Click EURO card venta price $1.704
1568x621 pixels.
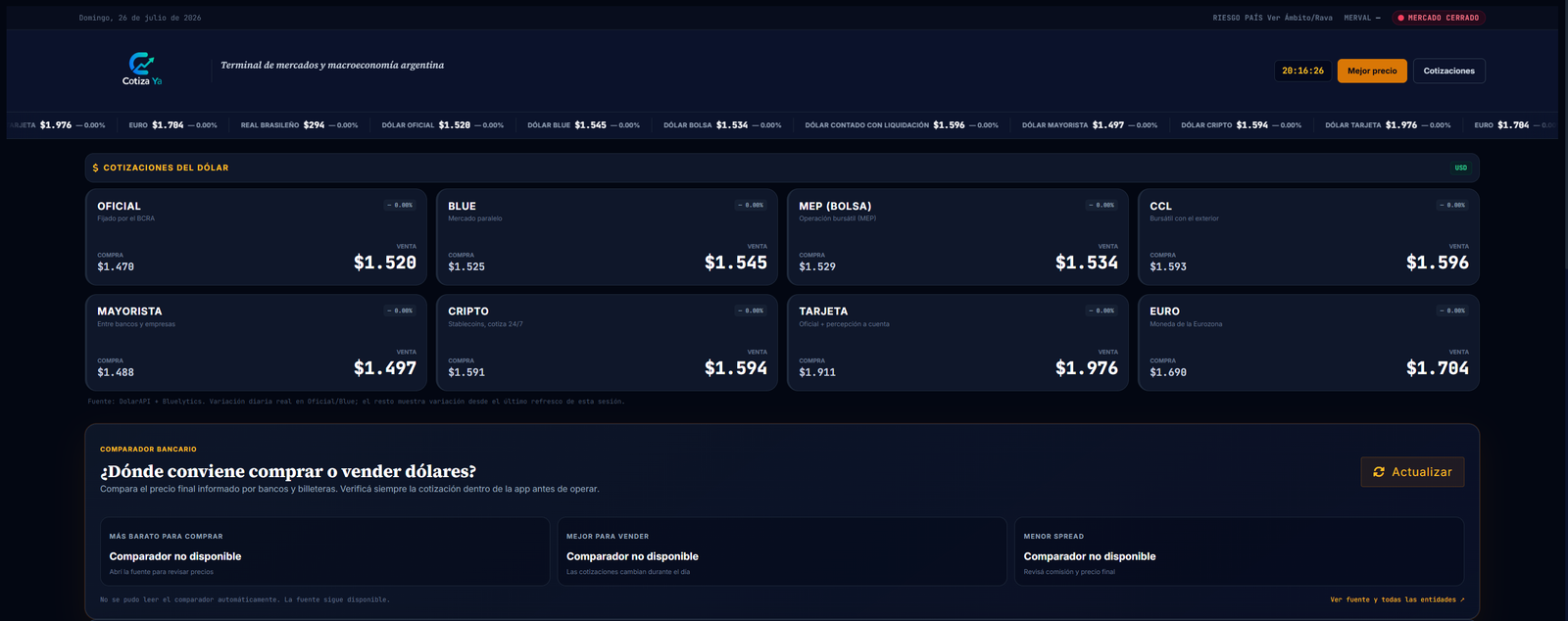[x=1438, y=368]
